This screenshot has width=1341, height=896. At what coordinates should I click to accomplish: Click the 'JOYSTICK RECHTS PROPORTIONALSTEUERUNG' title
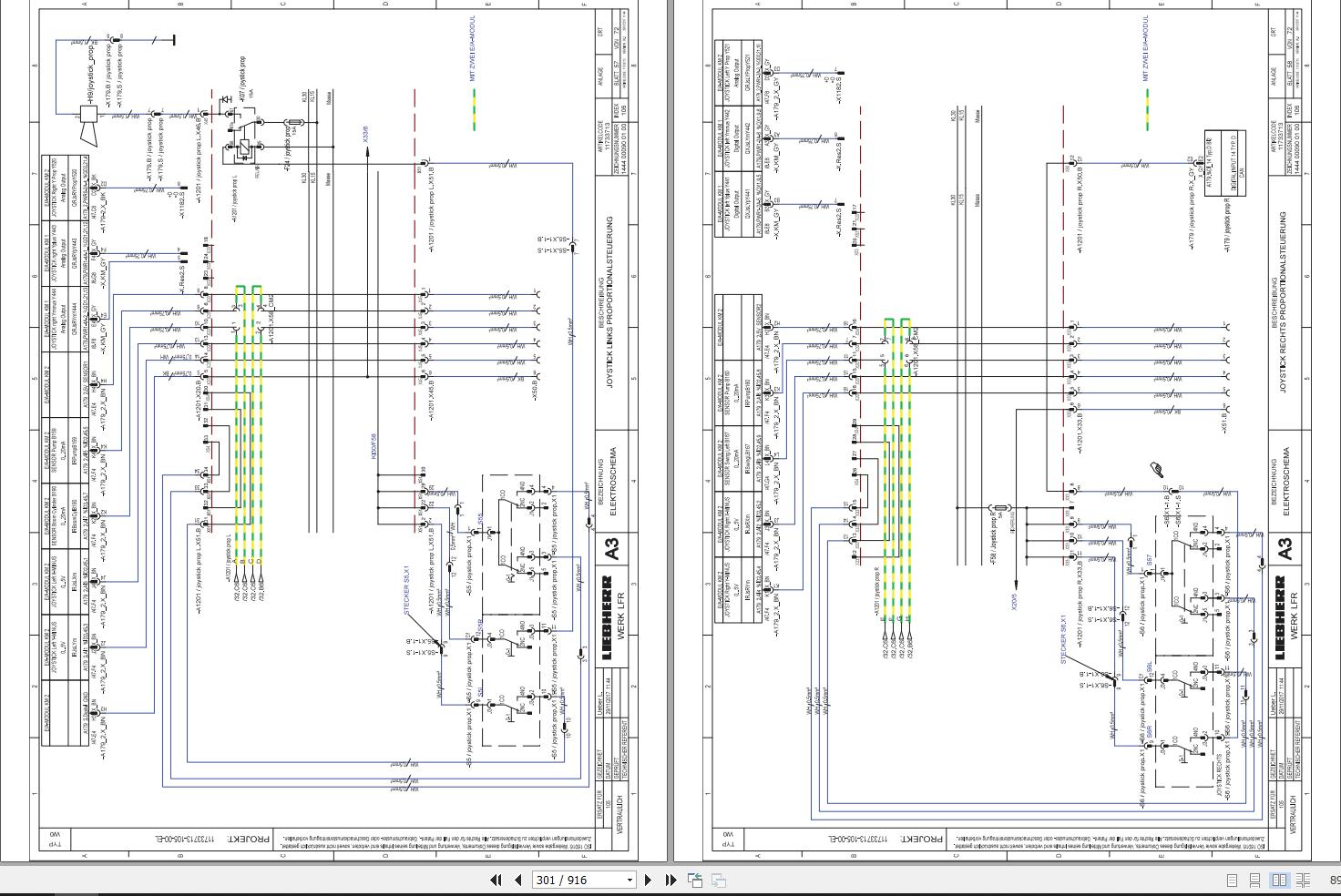pos(1283,301)
